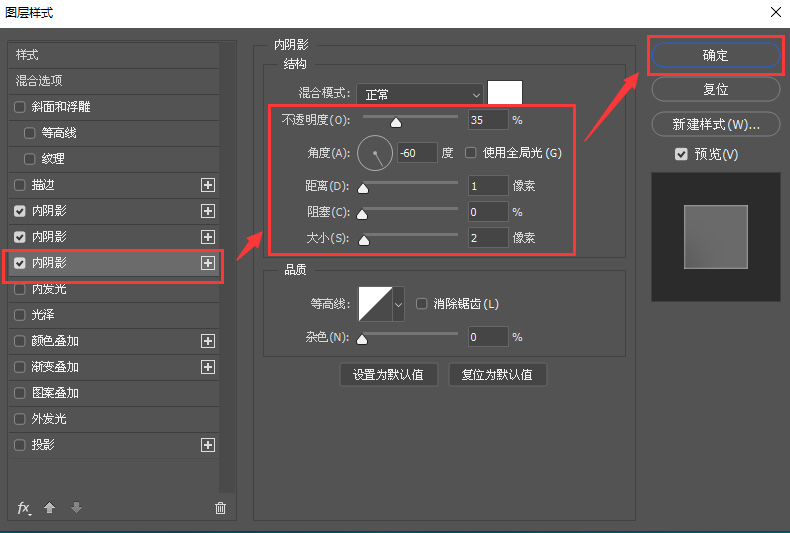Add another 描边 effect with its plus icon
Viewport: 790px width, 533px height.
point(208,185)
